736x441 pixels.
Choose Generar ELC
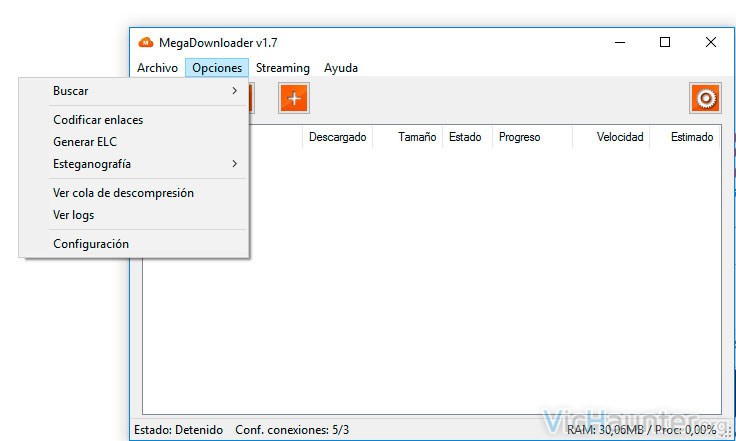coord(133,142)
